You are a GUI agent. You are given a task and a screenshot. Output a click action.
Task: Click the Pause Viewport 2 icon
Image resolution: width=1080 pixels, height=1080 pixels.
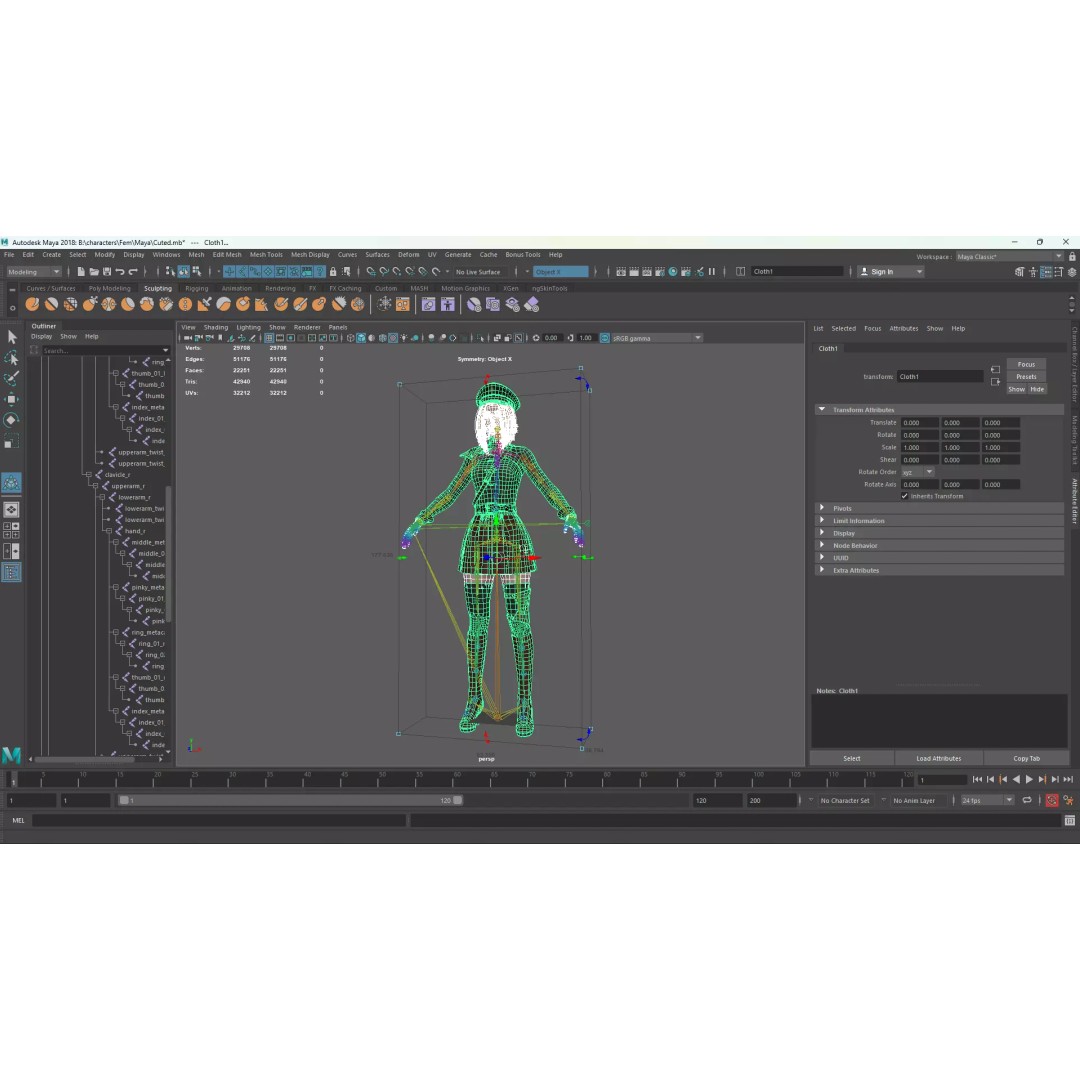[x=712, y=271]
